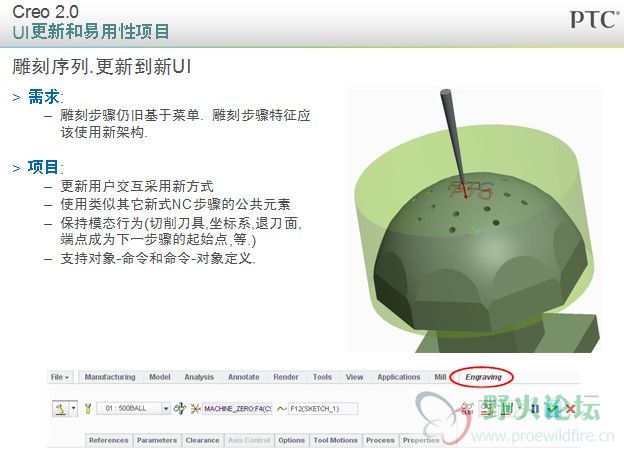Click the coordinate system icon before MACHINE_ZERO

pos(195,409)
